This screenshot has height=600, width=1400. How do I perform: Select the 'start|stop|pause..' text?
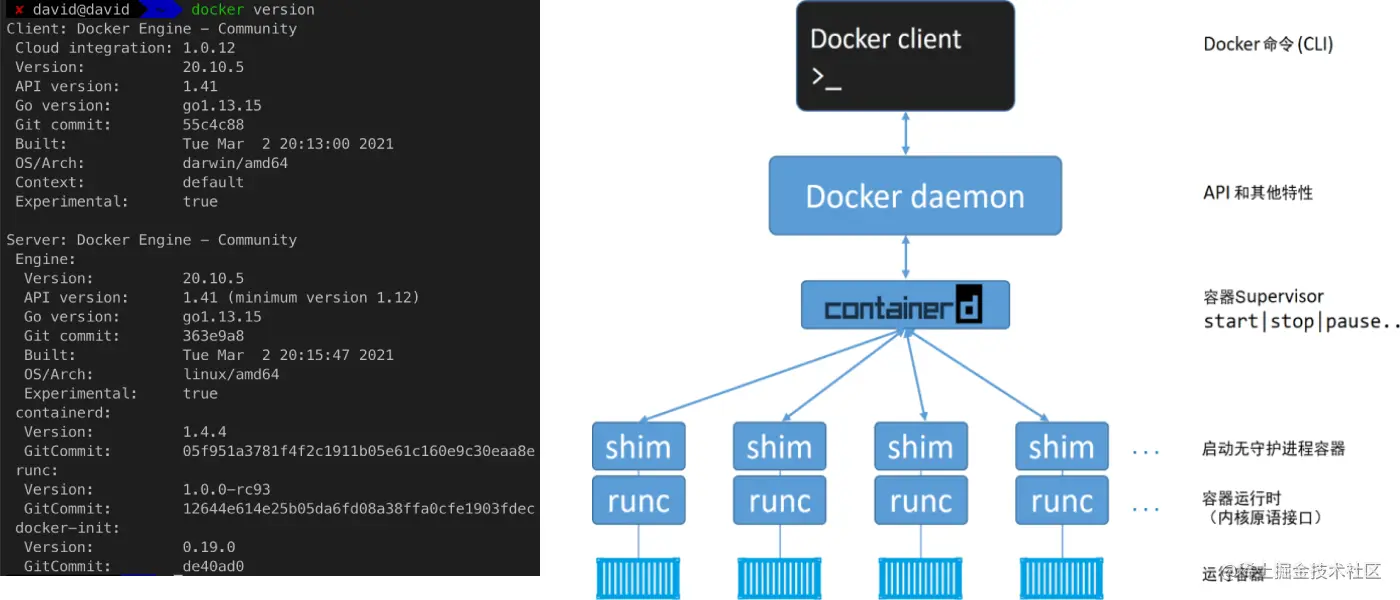pos(1301,322)
